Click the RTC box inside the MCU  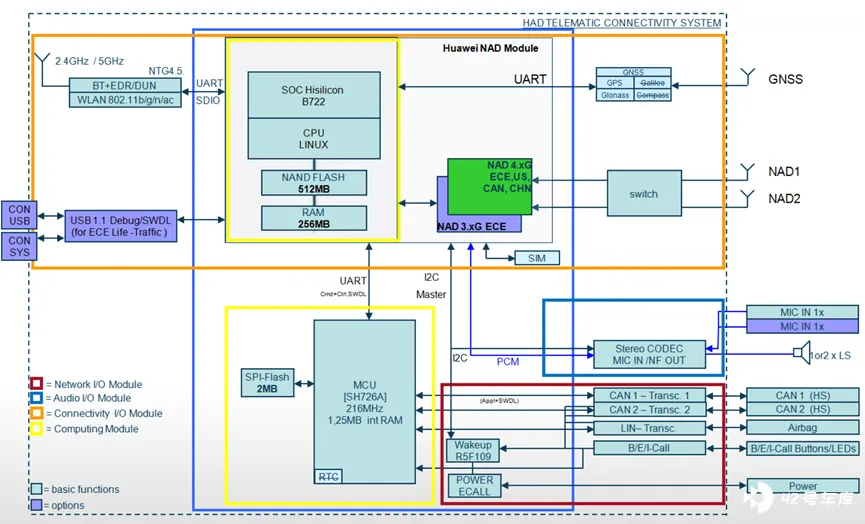tap(329, 477)
